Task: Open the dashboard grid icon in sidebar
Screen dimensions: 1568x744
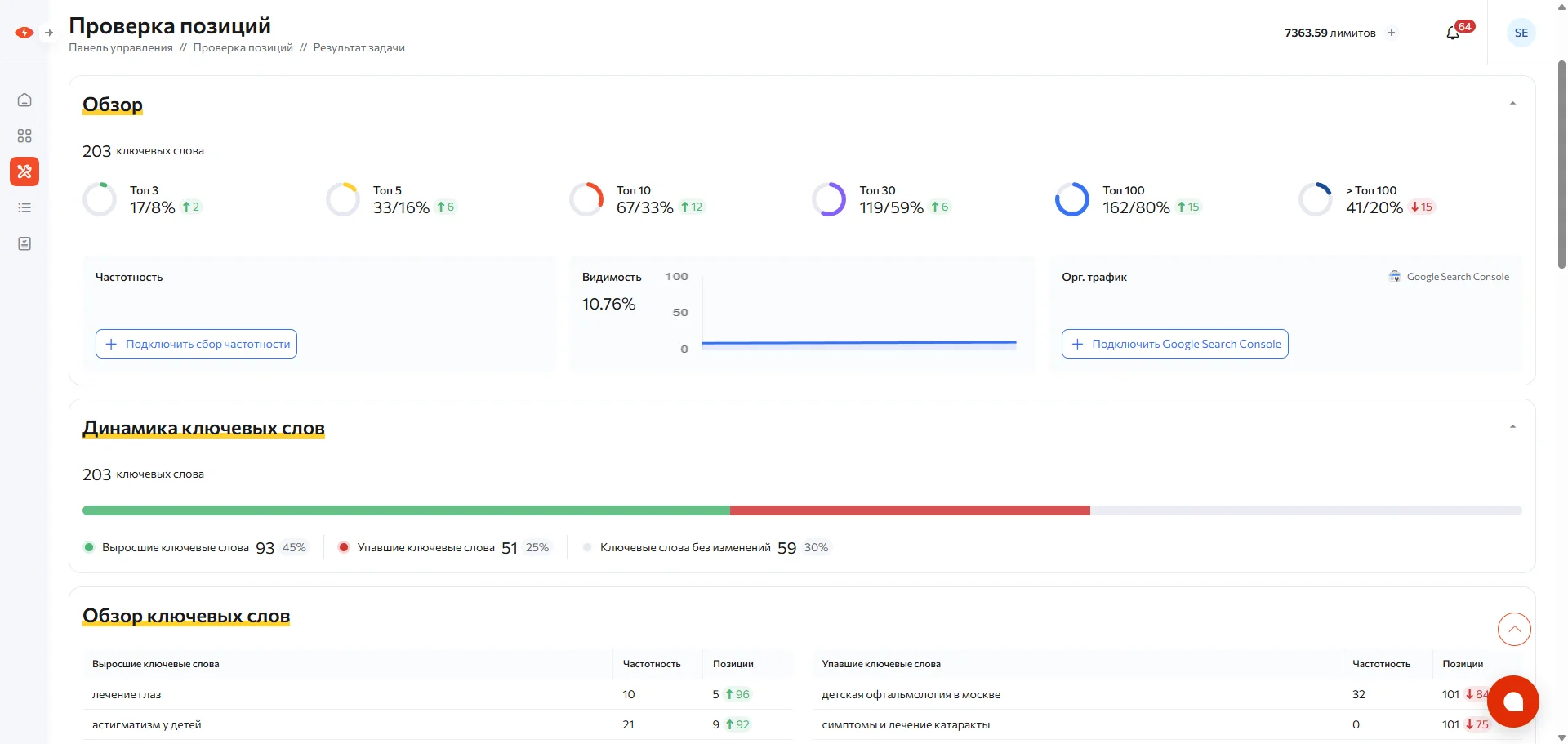Action: [24, 136]
